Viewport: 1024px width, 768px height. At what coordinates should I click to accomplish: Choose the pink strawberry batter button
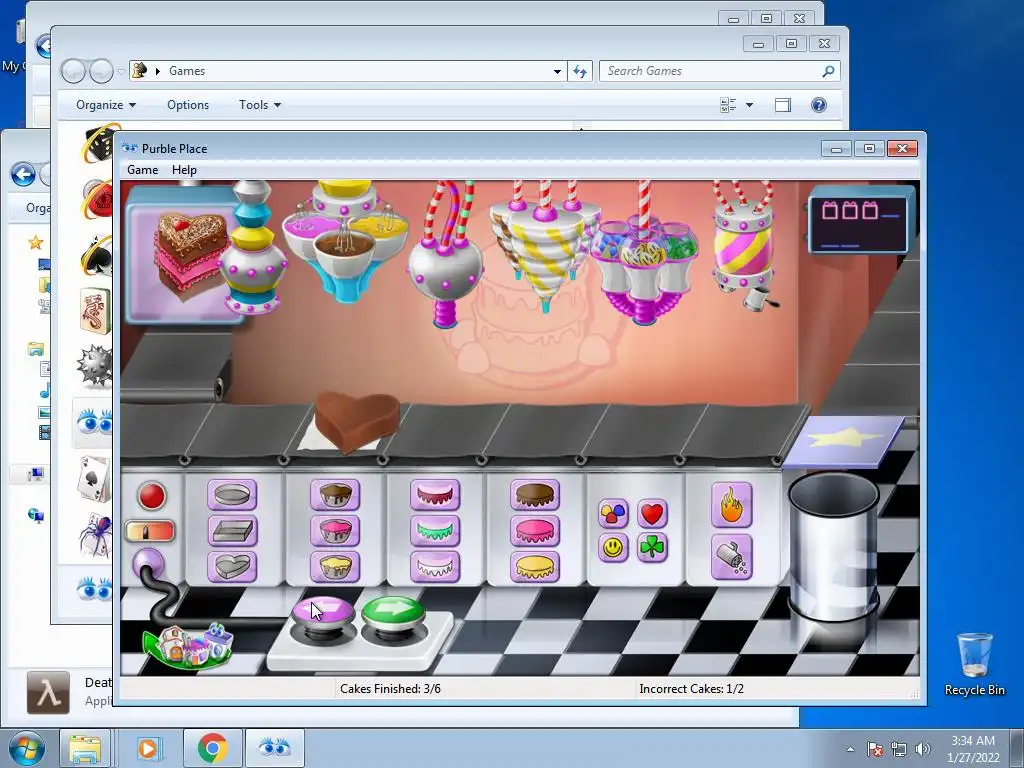point(335,530)
